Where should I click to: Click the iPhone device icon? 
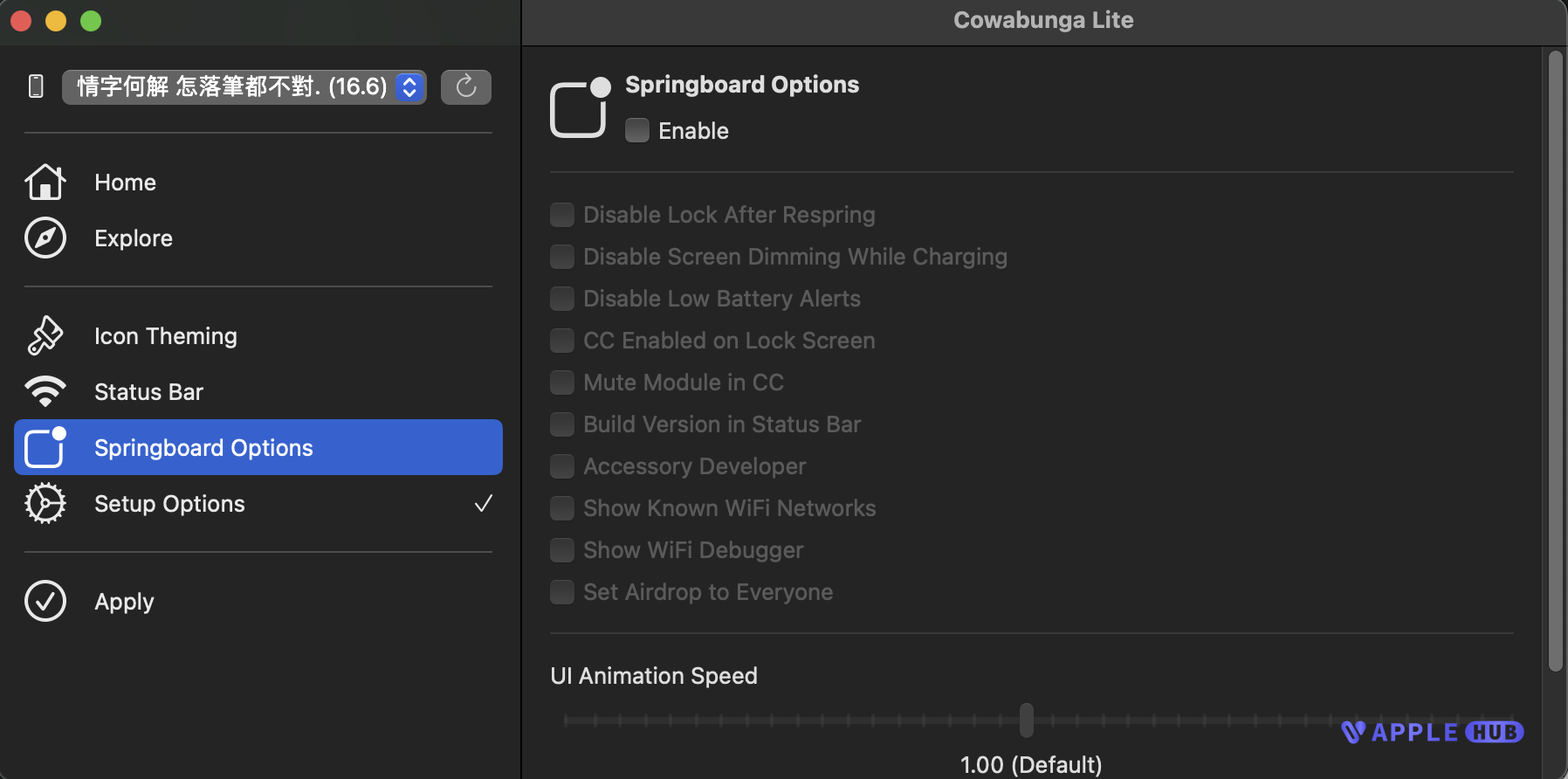tap(36, 86)
